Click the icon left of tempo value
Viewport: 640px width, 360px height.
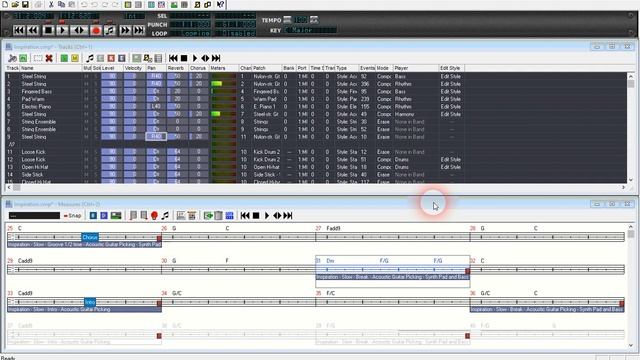[x=288, y=20]
